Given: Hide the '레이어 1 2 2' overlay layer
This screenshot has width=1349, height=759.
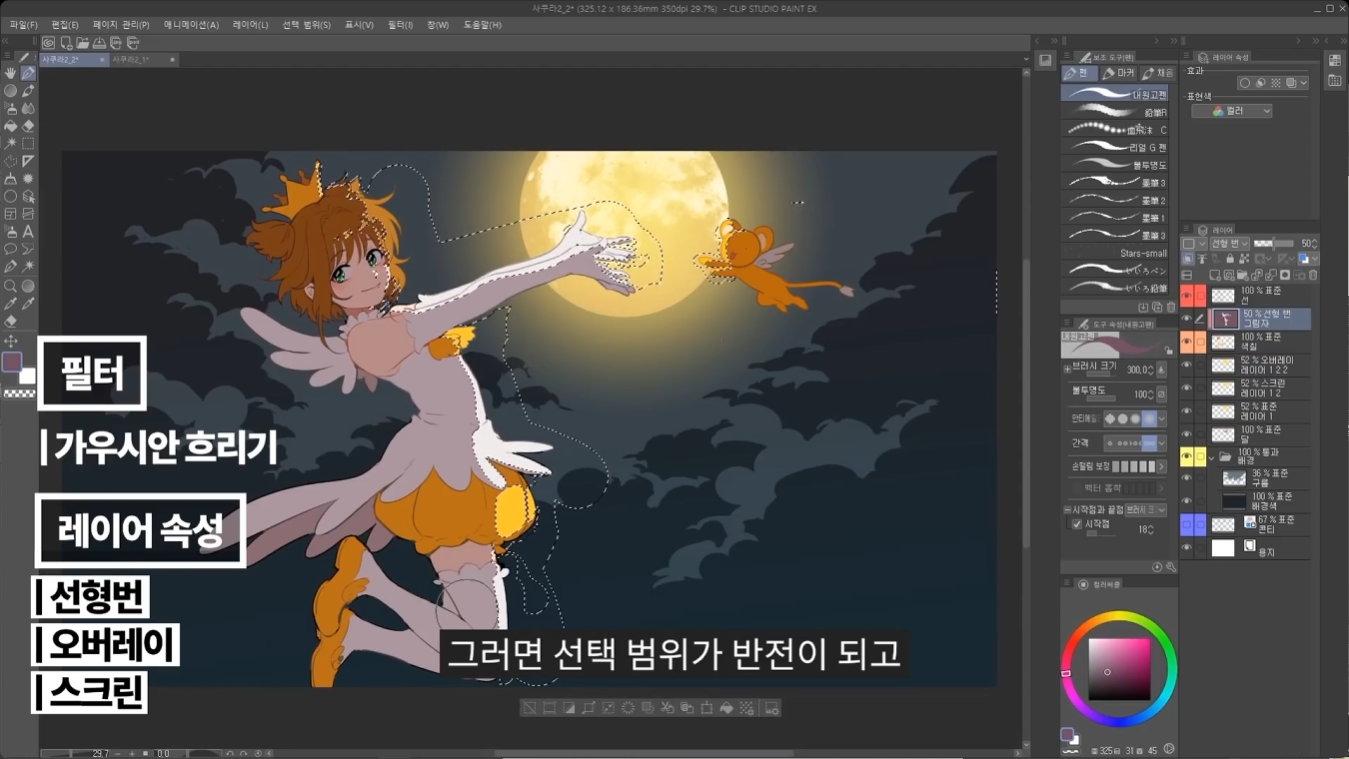Looking at the screenshot, I should coord(1187,365).
